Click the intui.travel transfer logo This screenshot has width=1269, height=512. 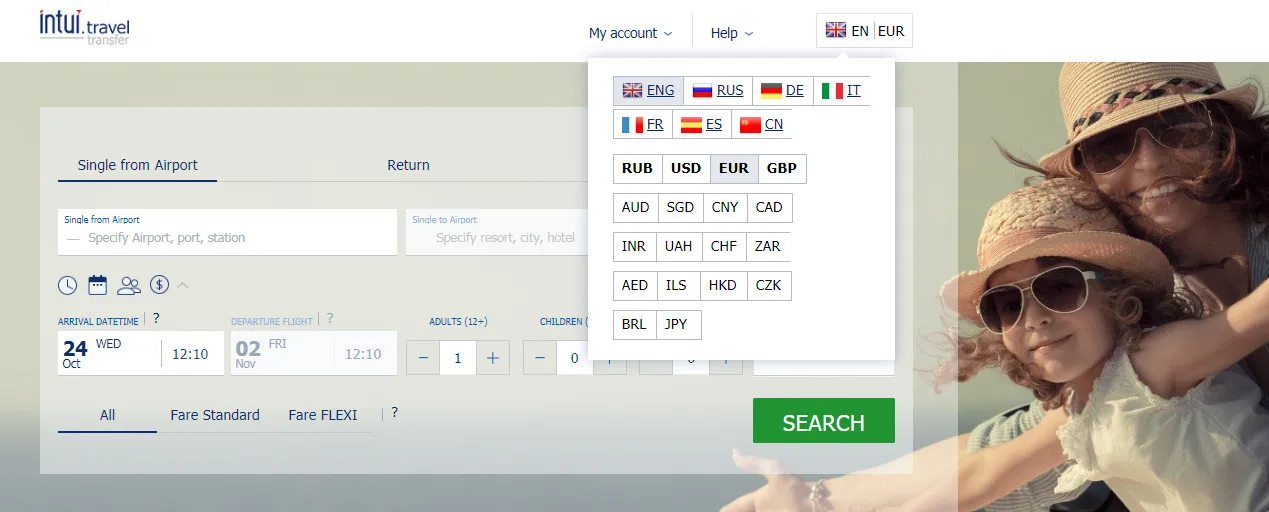pyautogui.click(x=85, y=27)
